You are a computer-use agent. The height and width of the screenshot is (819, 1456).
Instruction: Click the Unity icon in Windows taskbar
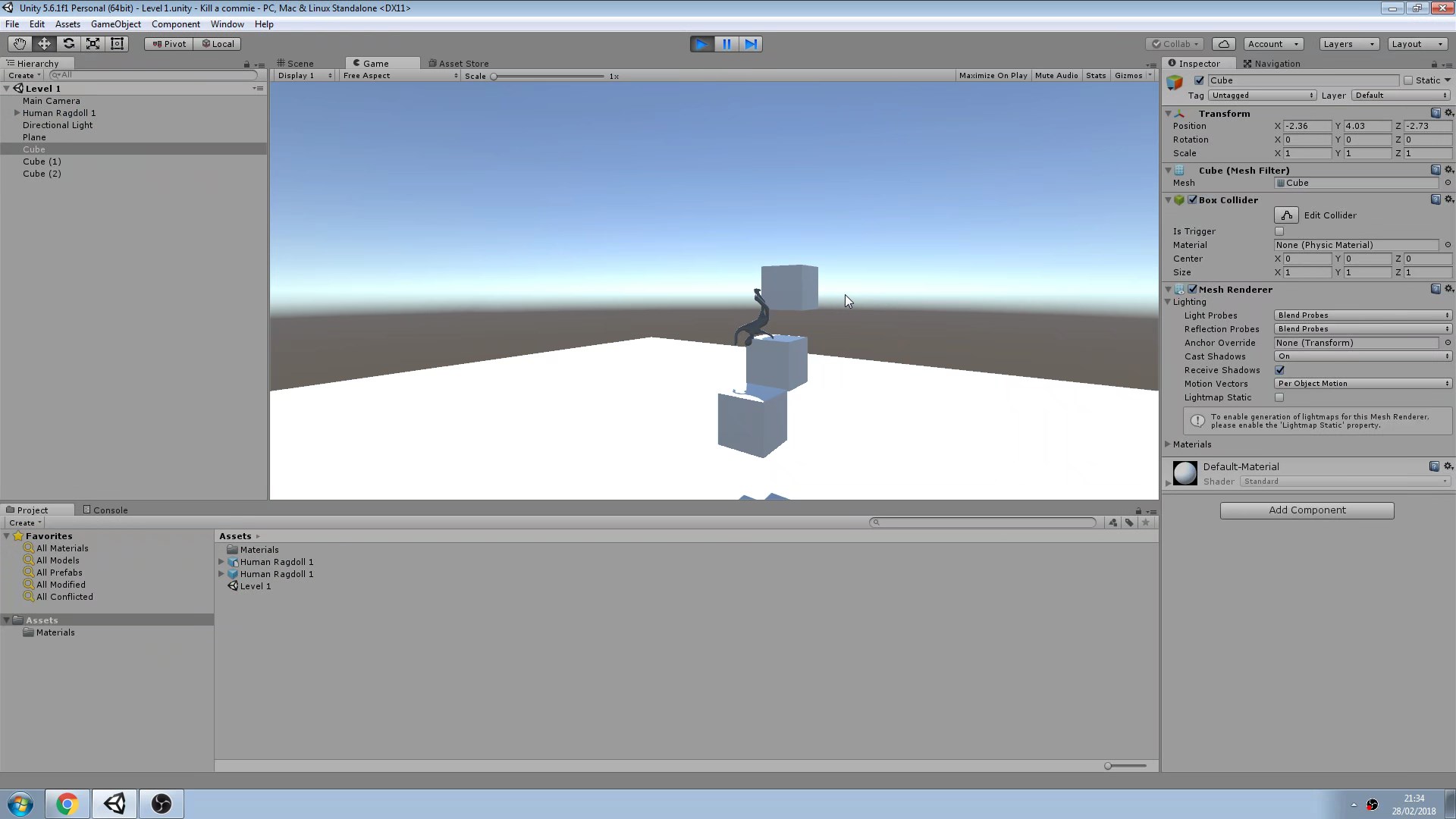coord(114,803)
